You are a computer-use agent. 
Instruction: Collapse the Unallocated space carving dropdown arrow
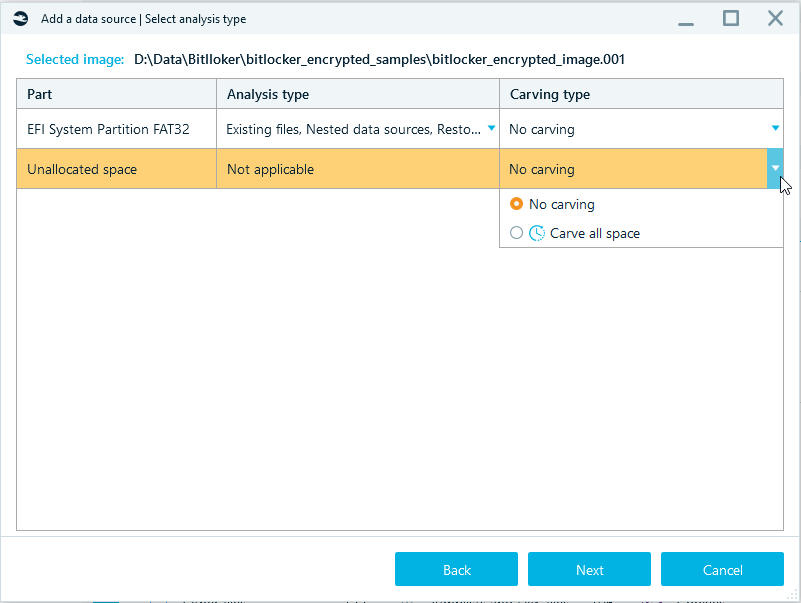775,169
